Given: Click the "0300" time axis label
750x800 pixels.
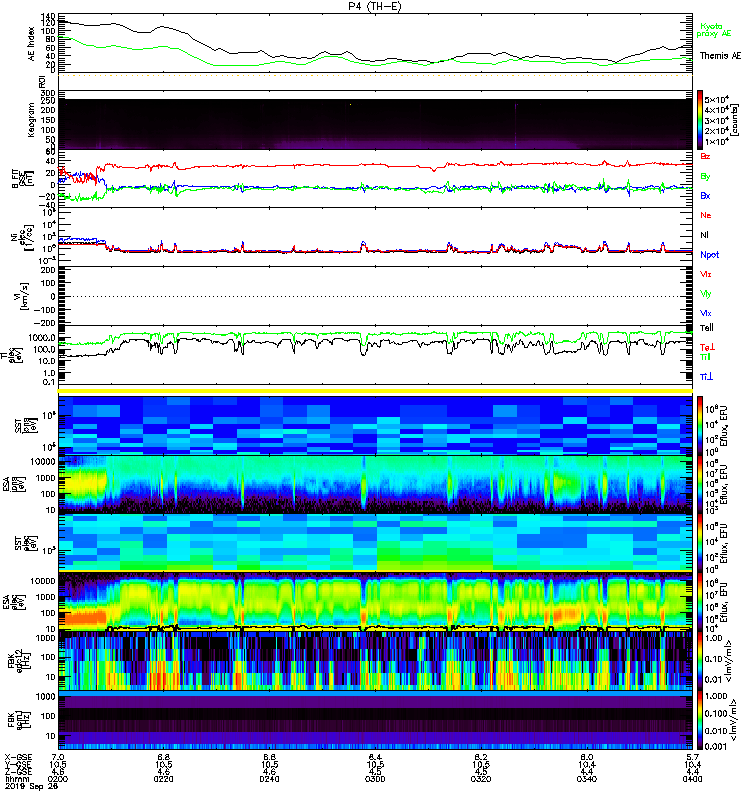Looking at the screenshot, I should [375, 779].
